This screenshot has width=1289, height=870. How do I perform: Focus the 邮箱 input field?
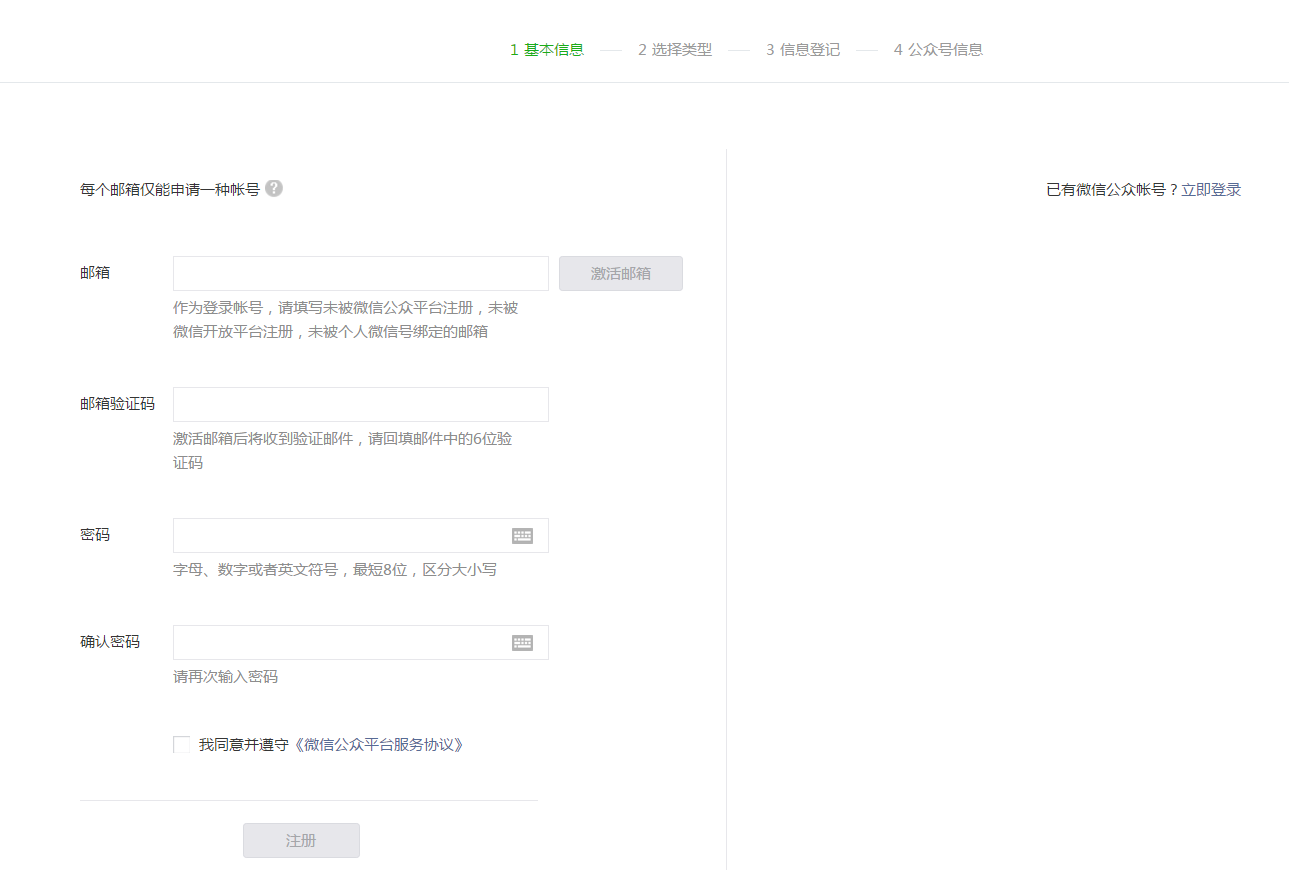[360, 274]
